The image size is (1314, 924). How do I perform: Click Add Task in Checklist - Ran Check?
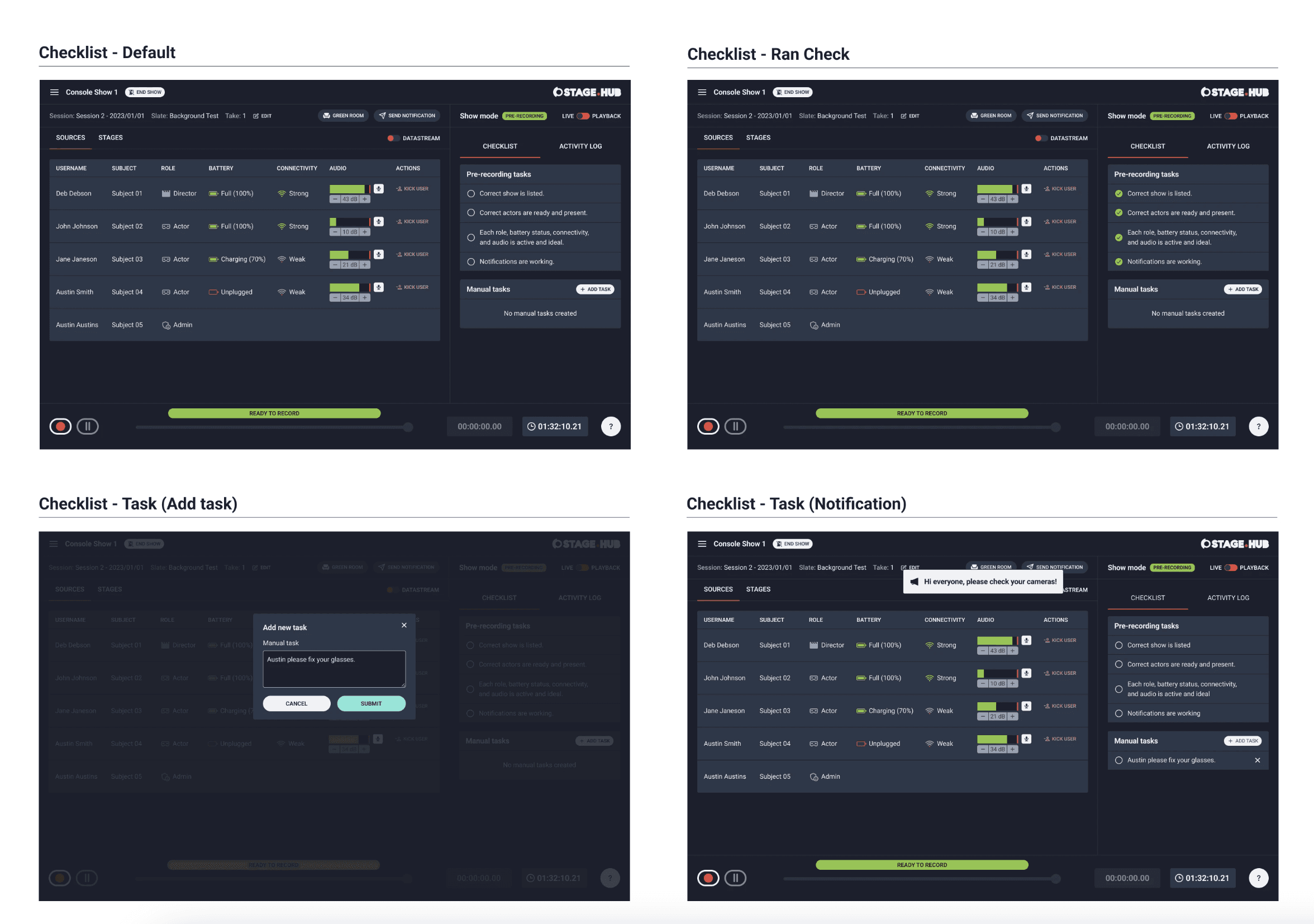click(1243, 289)
